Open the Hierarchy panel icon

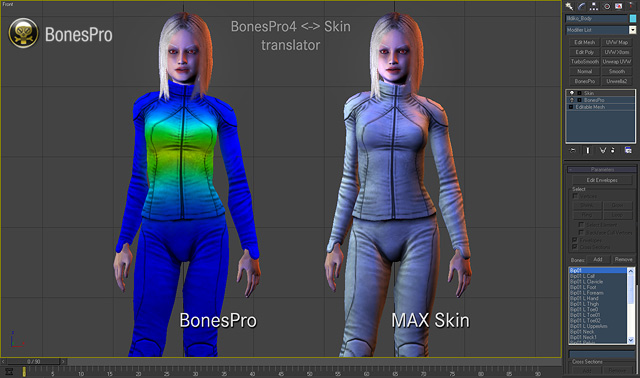coord(594,6)
